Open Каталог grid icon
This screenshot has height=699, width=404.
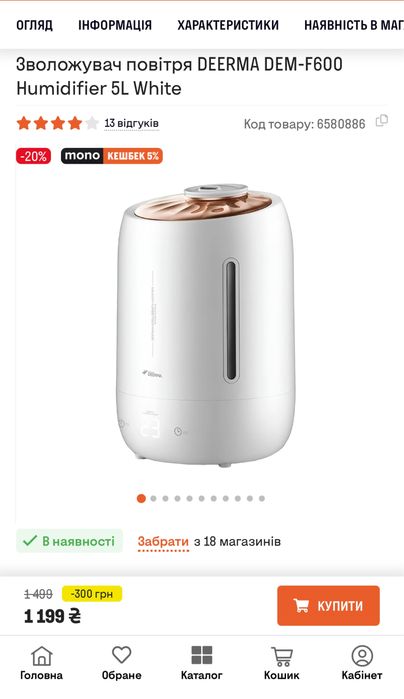[x=202, y=655]
